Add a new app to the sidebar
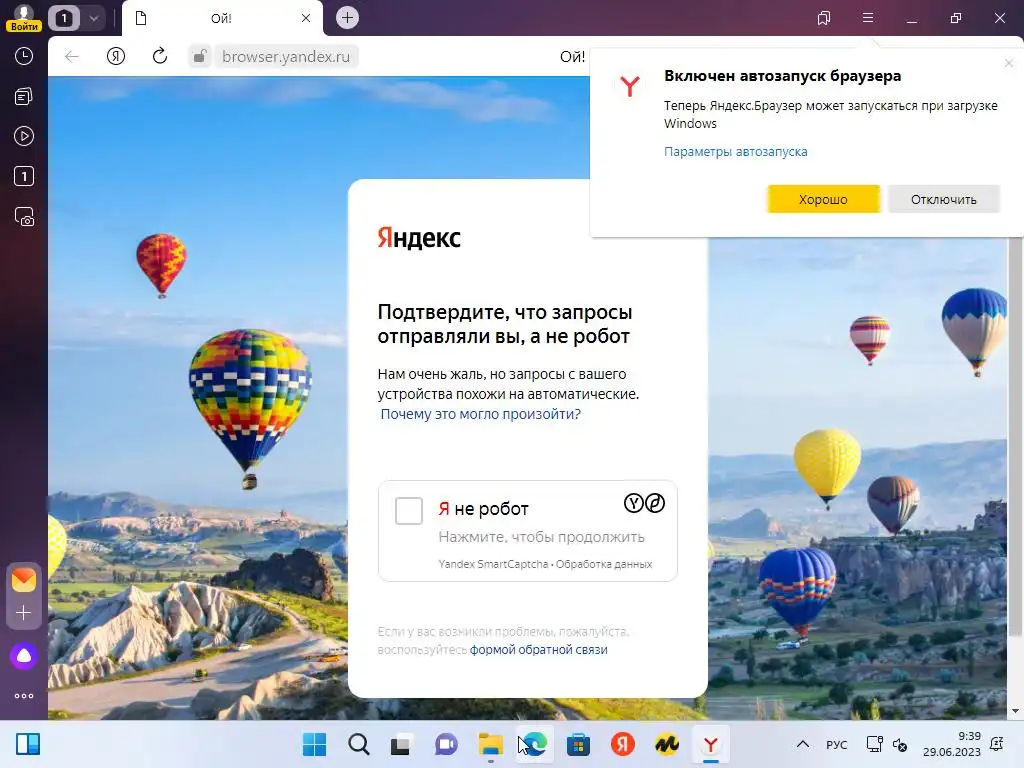1024x768 pixels. point(24,613)
